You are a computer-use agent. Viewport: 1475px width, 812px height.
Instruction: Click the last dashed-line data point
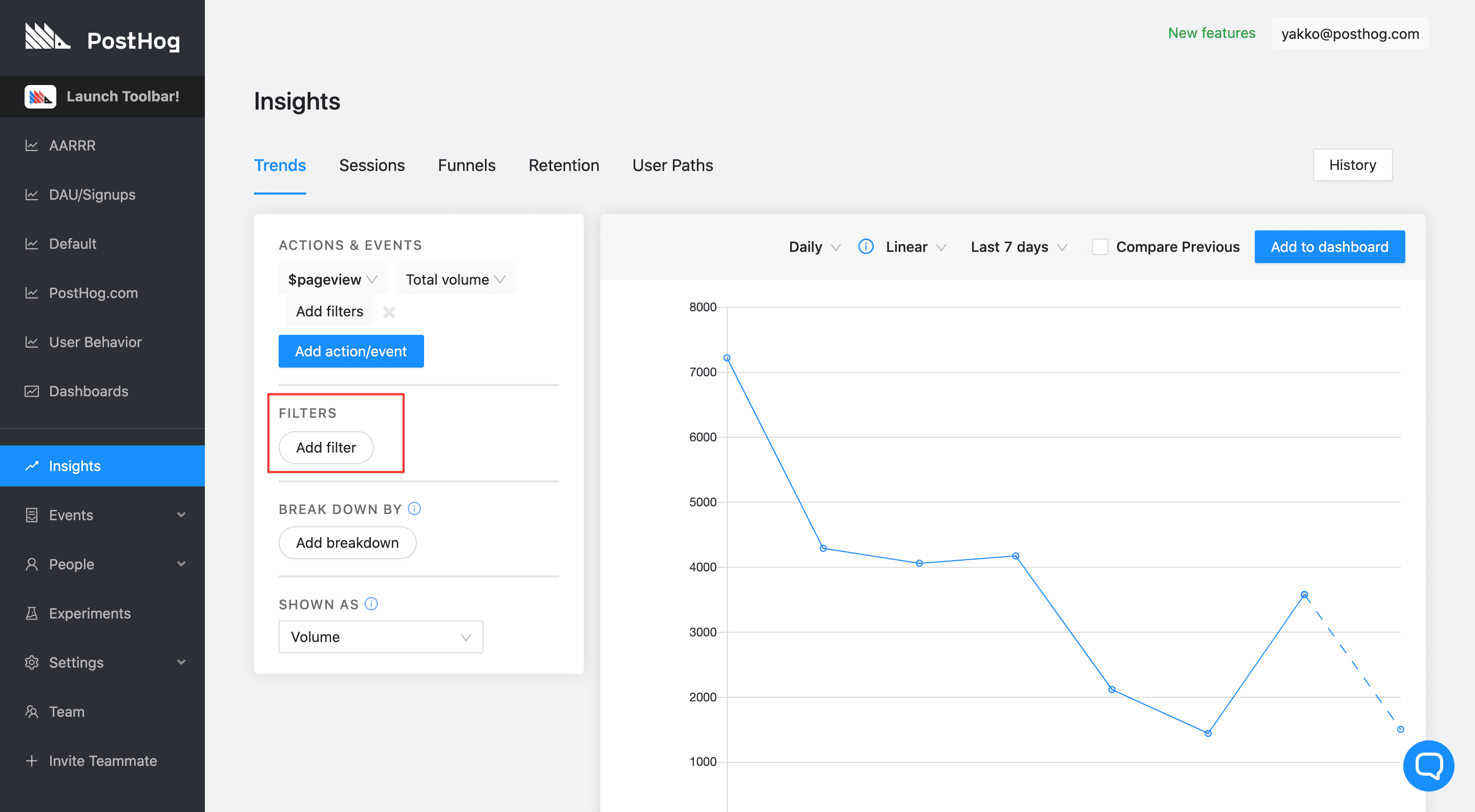click(1400, 729)
